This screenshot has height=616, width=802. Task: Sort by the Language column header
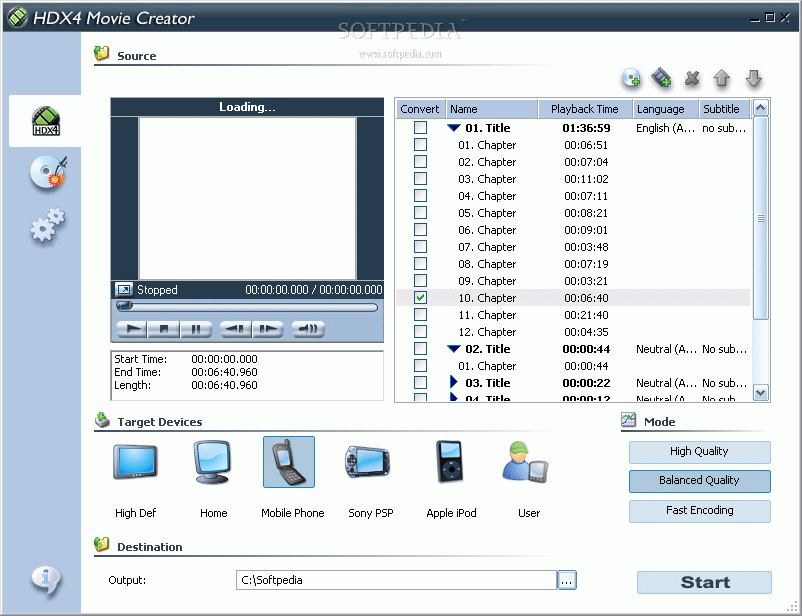[x=666, y=109]
